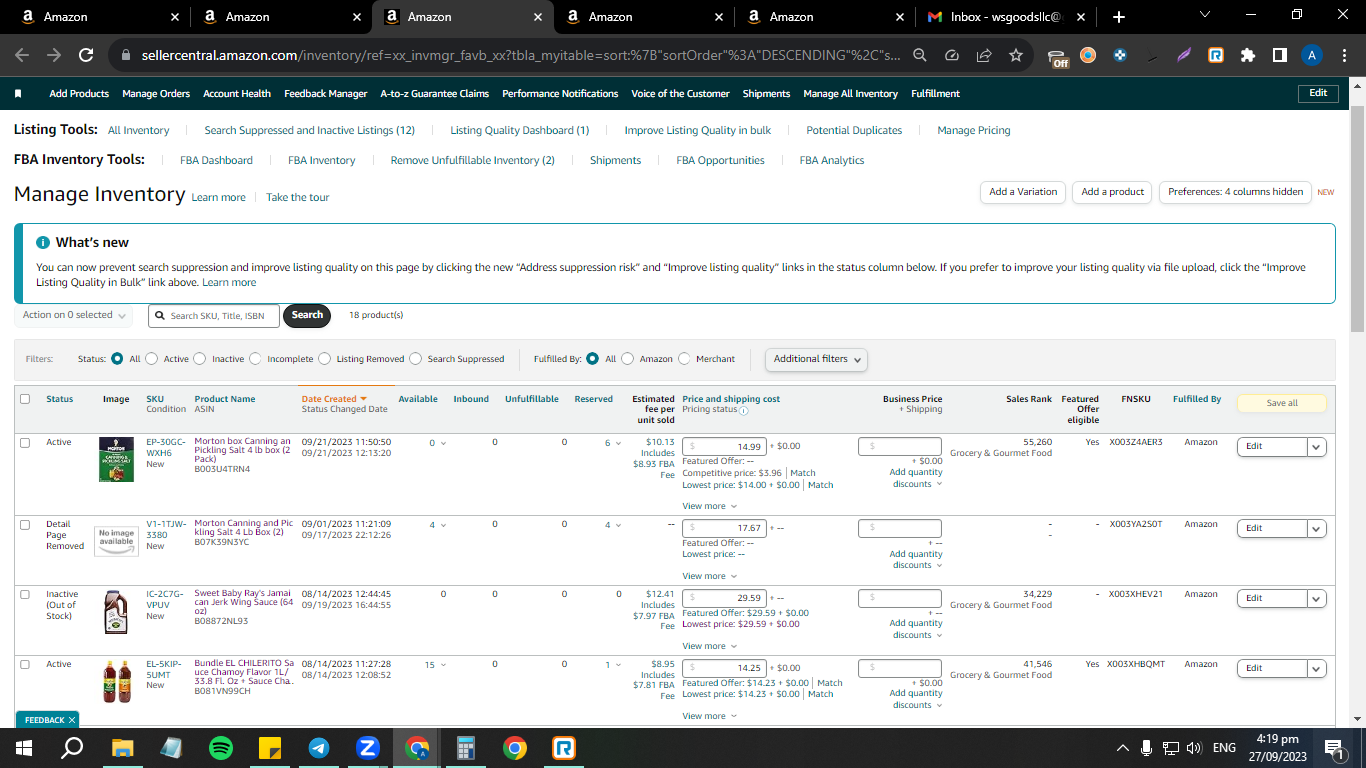Click the orange R extension icon in Chrome toolbar

[x=1215, y=56]
